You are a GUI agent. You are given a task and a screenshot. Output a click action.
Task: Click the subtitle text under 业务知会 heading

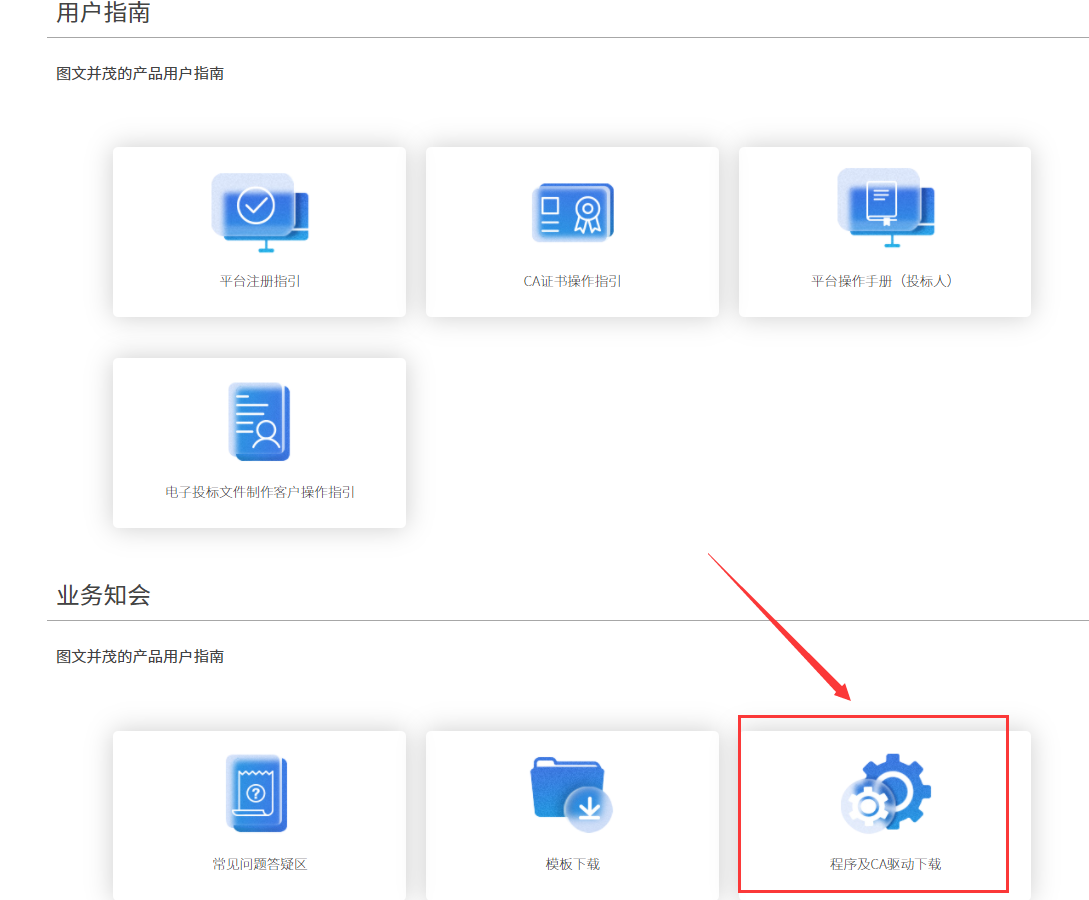pos(140,657)
